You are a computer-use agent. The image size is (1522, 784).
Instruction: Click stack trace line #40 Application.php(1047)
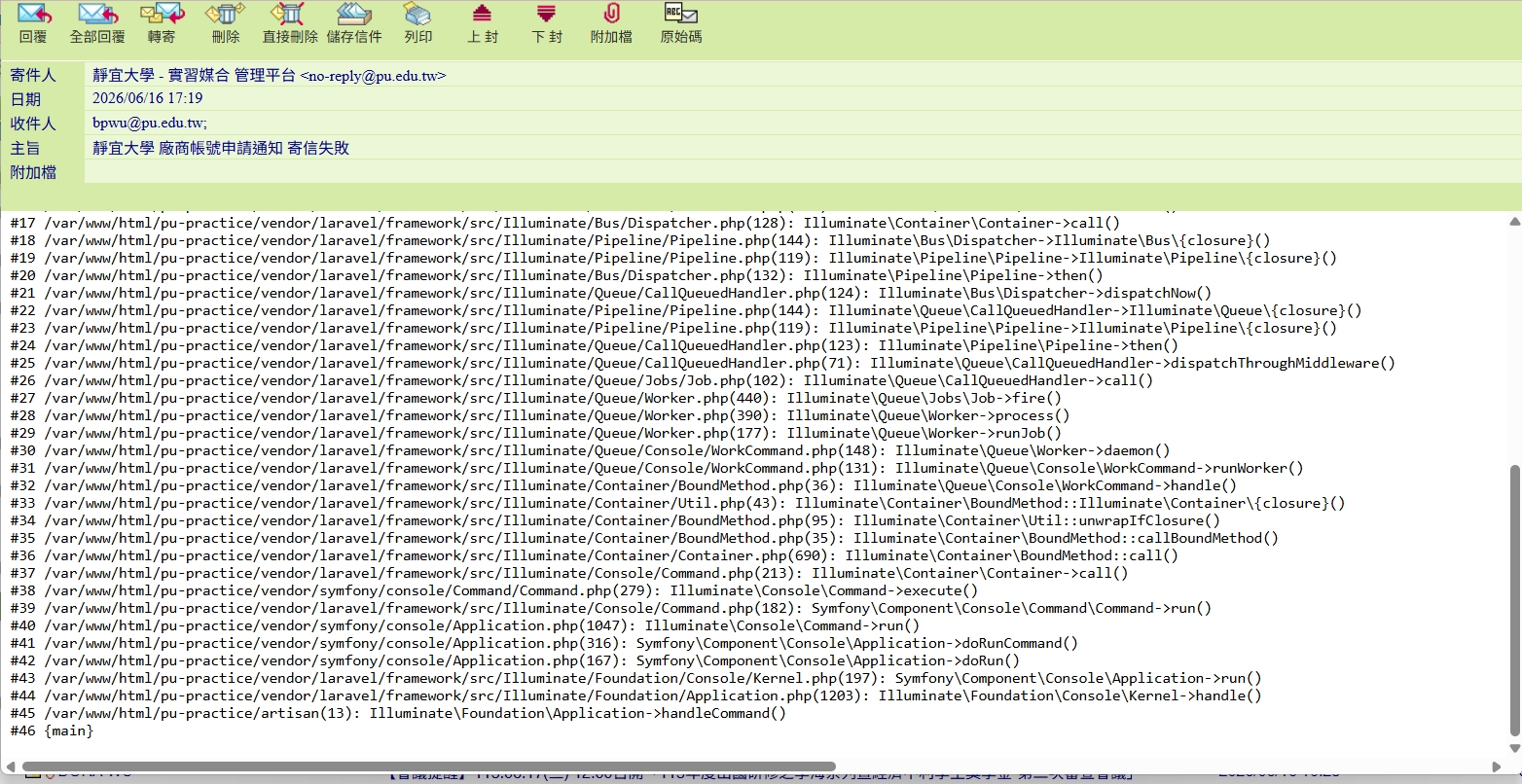[x=465, y=625]
